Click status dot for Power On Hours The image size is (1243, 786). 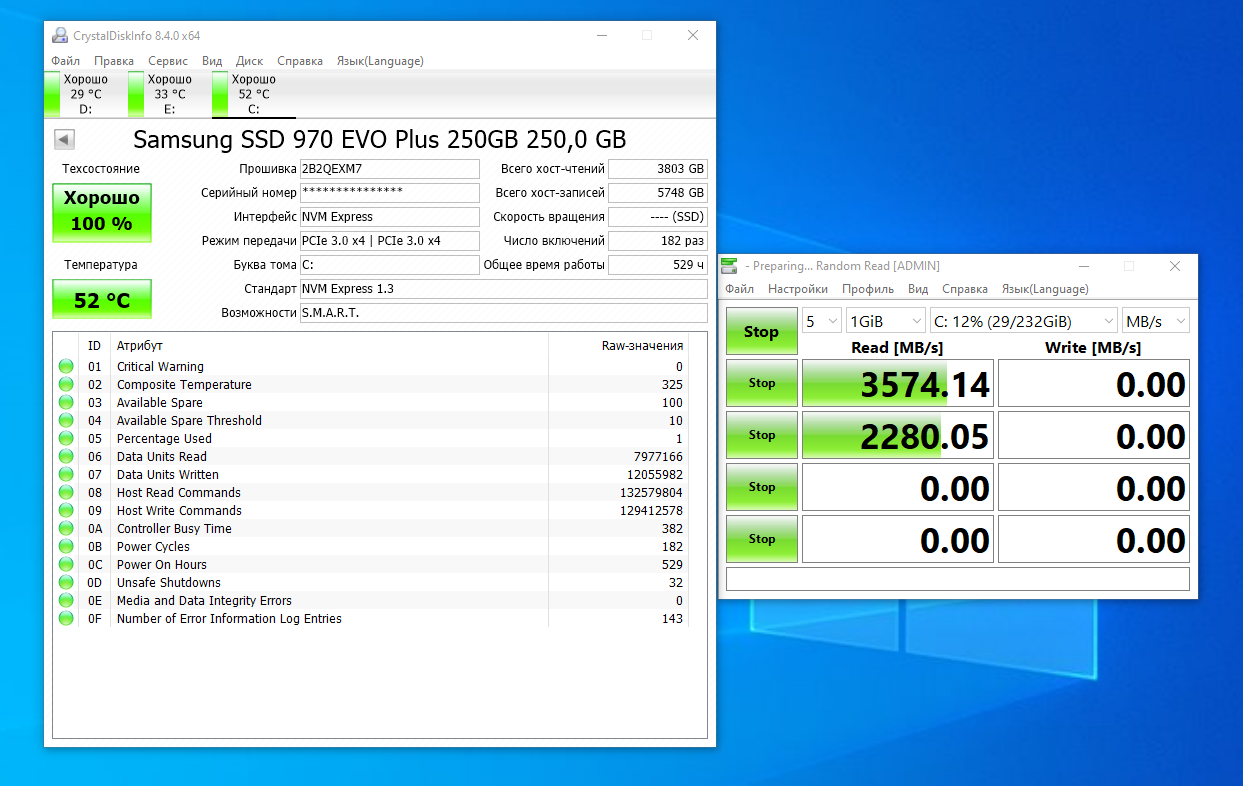coord(66,565)
